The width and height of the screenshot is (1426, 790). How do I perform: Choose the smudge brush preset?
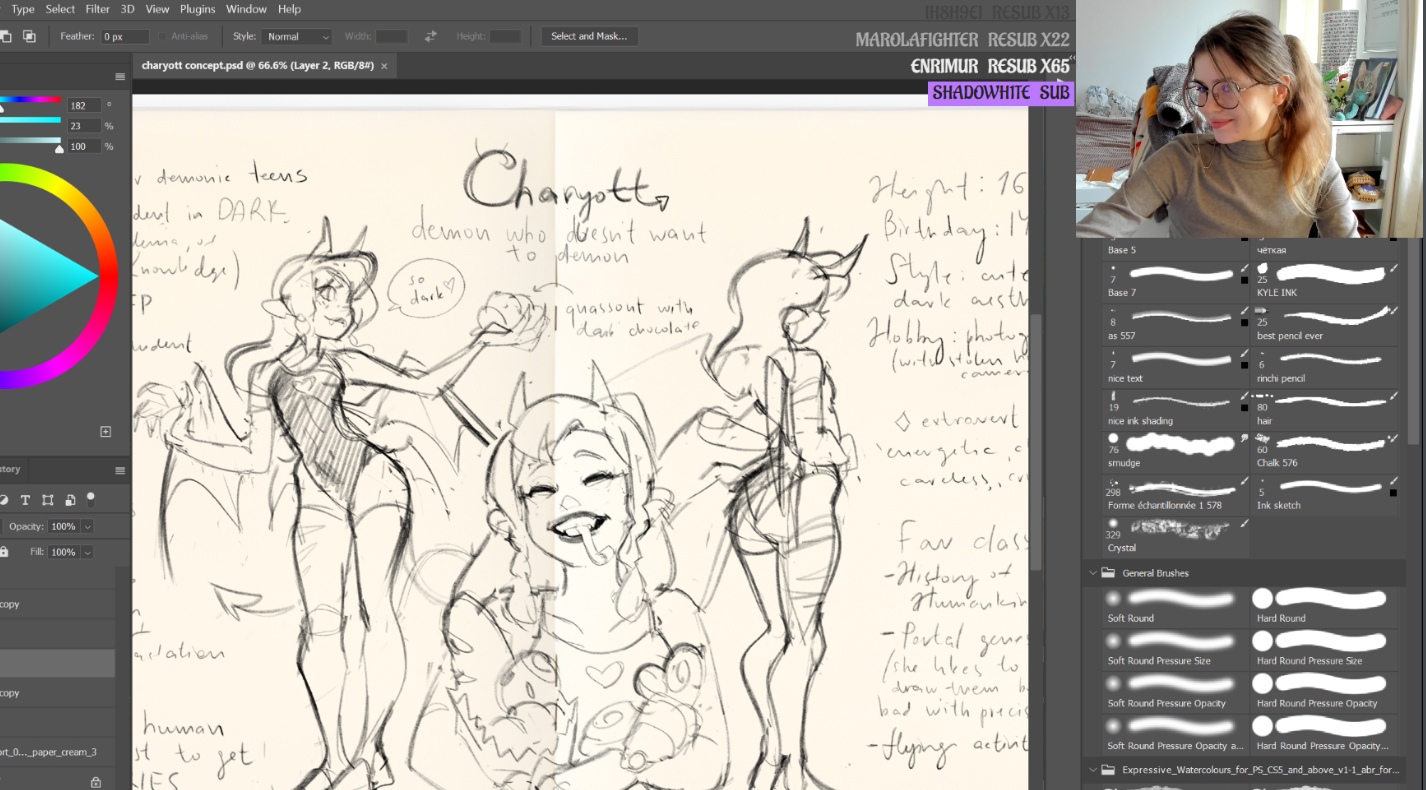[x=1177, y=452]
